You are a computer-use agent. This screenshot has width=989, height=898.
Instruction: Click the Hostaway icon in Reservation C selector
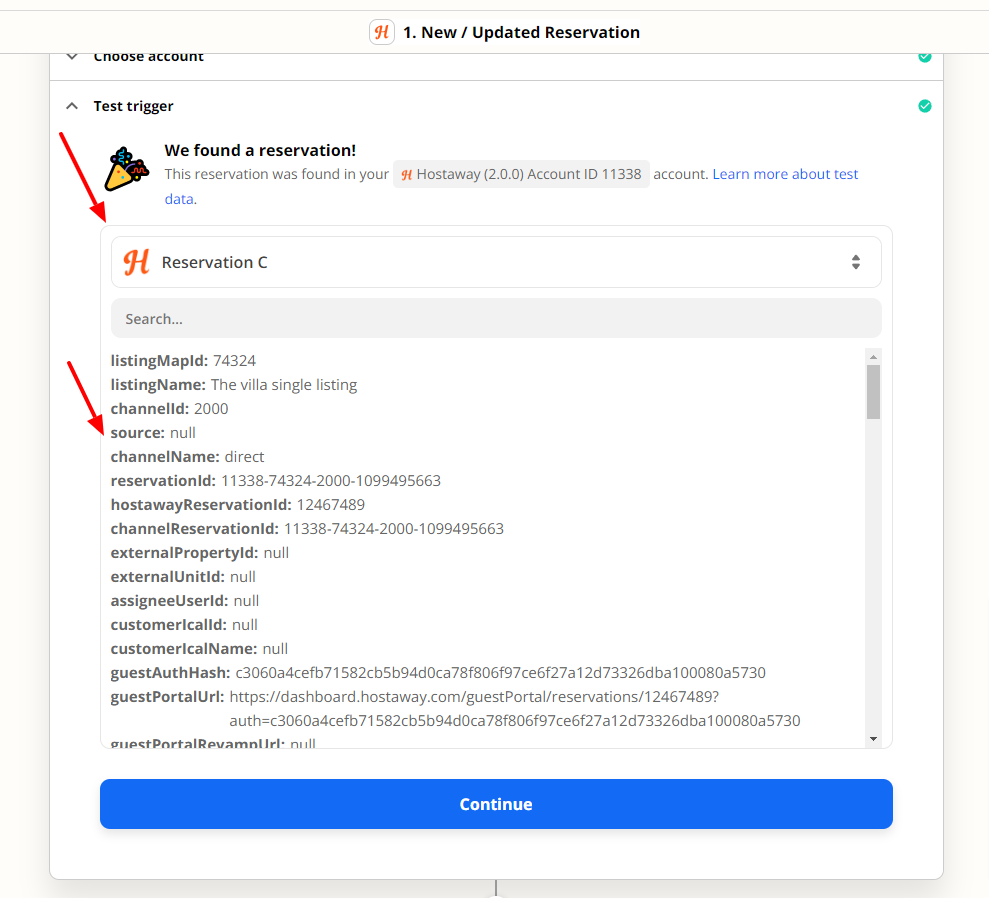136,262
